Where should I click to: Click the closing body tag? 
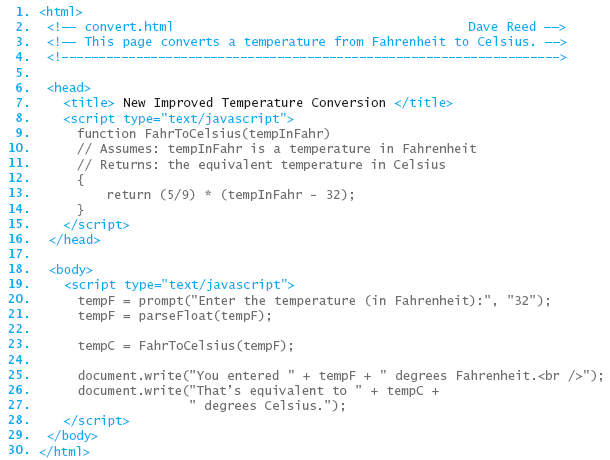[72, 435]
